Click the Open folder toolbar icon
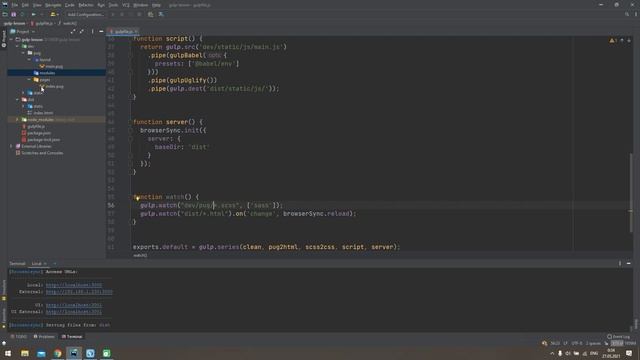The image size is (640, 360). (5, 14)
